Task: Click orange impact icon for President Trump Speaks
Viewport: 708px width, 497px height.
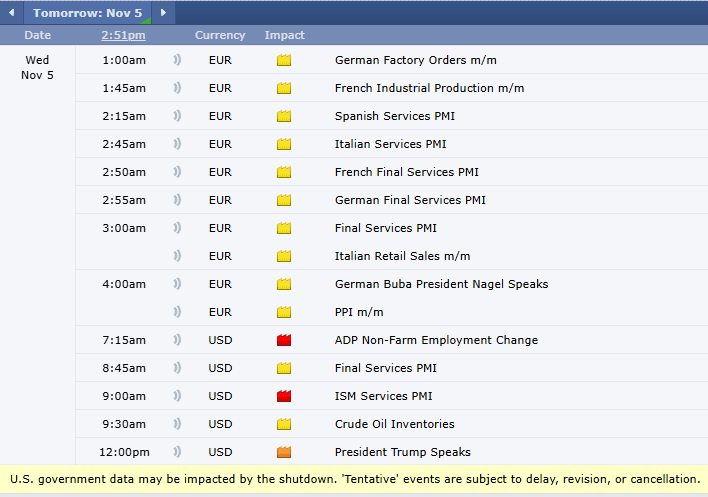Action: (284, 452)
